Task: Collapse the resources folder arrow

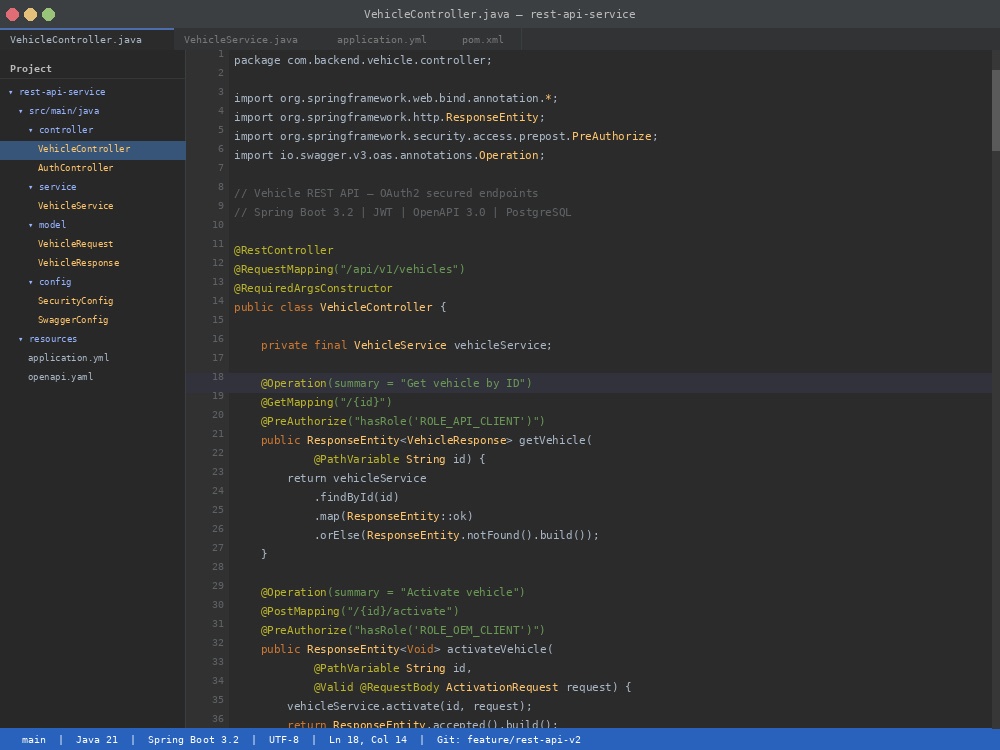Action: pos(21,339)
